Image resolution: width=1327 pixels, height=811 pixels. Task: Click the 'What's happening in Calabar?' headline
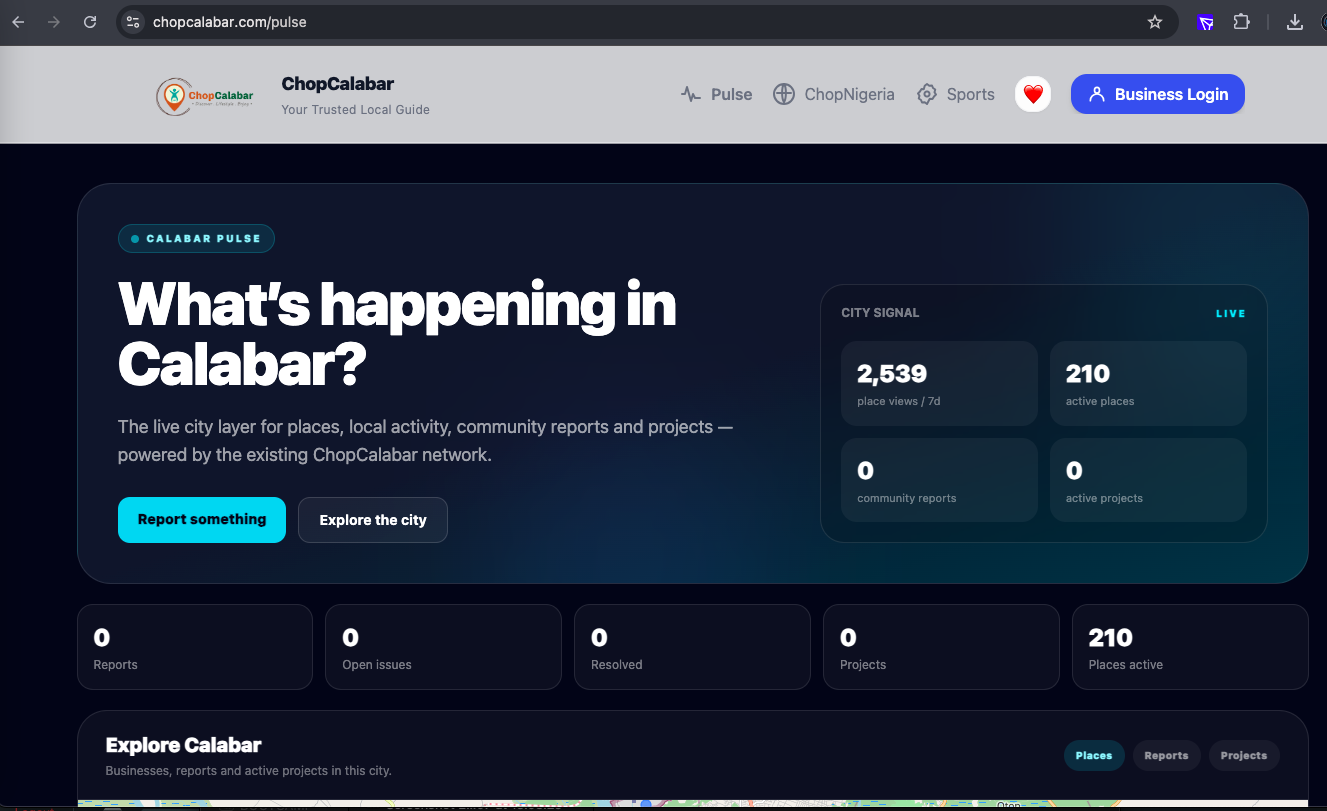(x=397, y=335)
